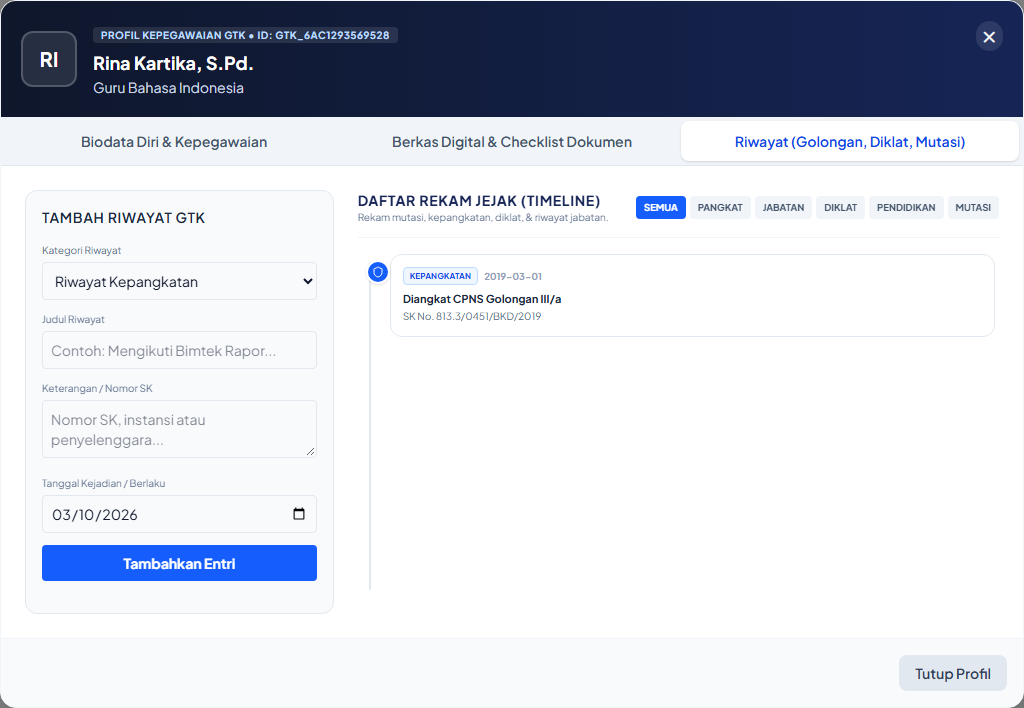Filter timeline by PANGKAT
1024x708 pixels.
(720, 208)
